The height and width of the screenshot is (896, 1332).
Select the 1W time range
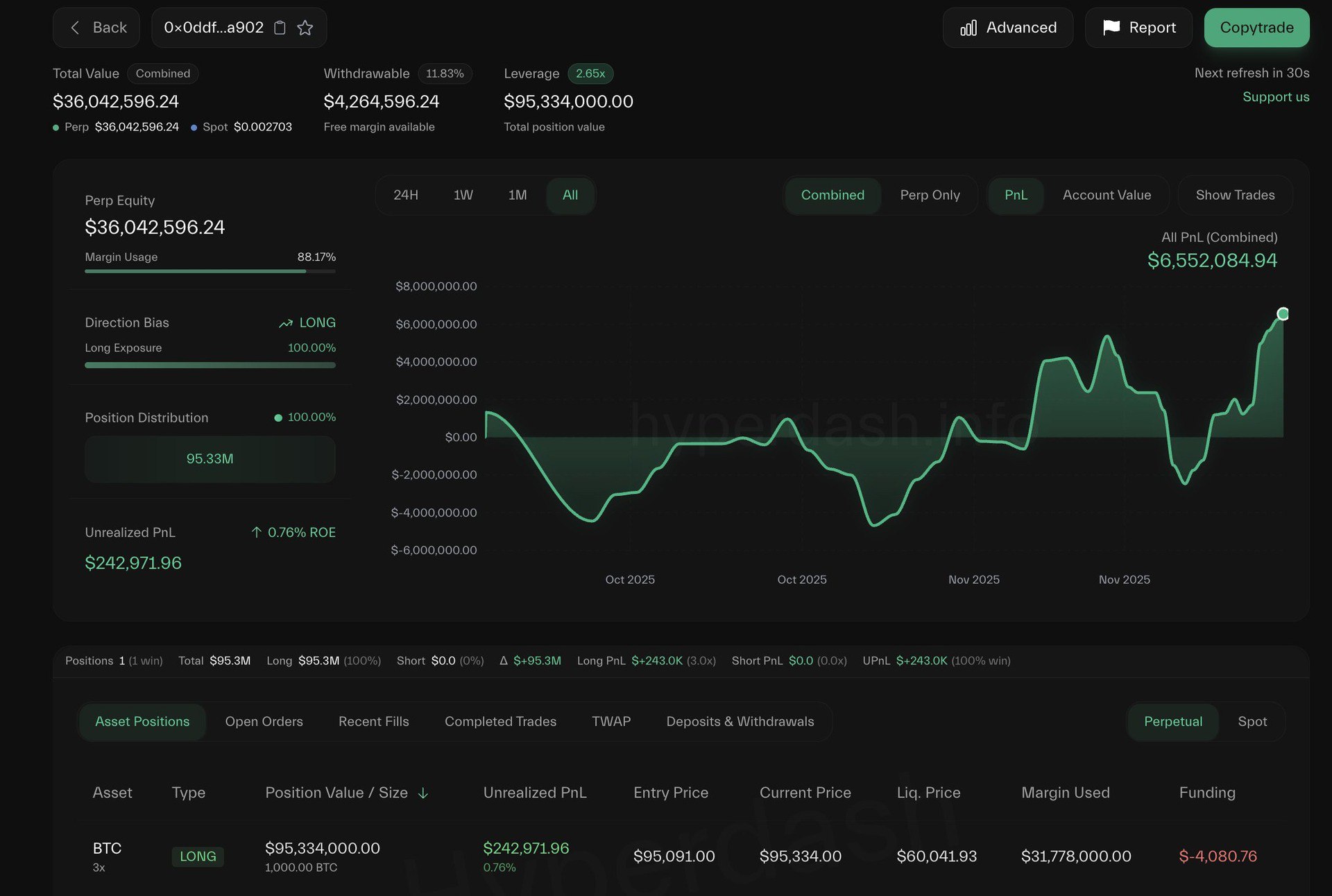pyautogui.click(x=463, y=195)
